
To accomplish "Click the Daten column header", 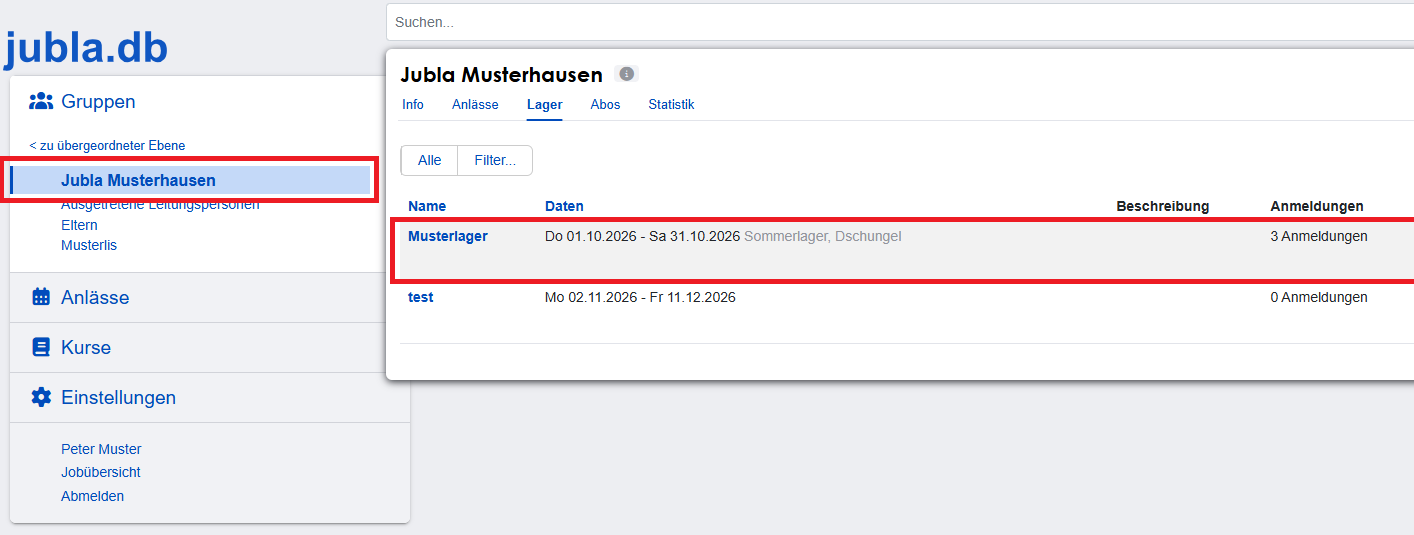I will (564, 206).
